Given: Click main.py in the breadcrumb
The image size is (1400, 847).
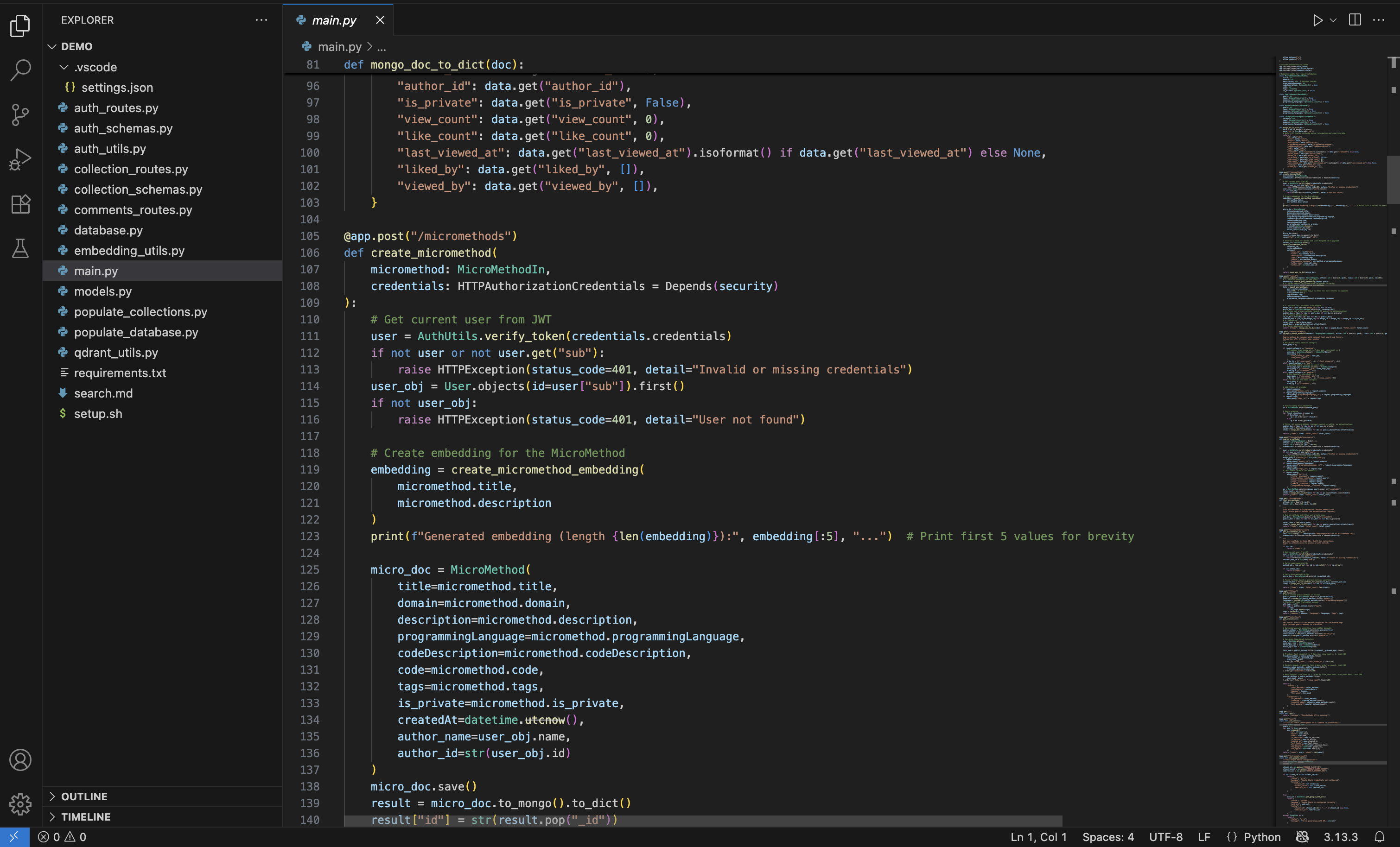Looking at the screenshot, I should click(339, 47).
